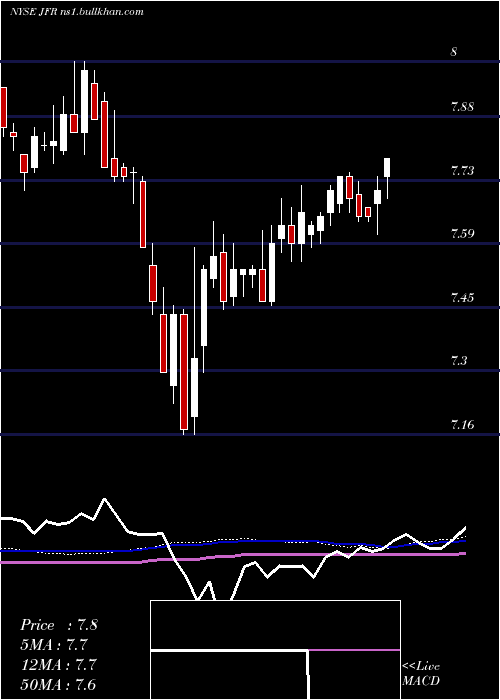Select the price axis label 7.16
Image resolution: width=500 pixels, height=700 pixels.
pos(462,424)
